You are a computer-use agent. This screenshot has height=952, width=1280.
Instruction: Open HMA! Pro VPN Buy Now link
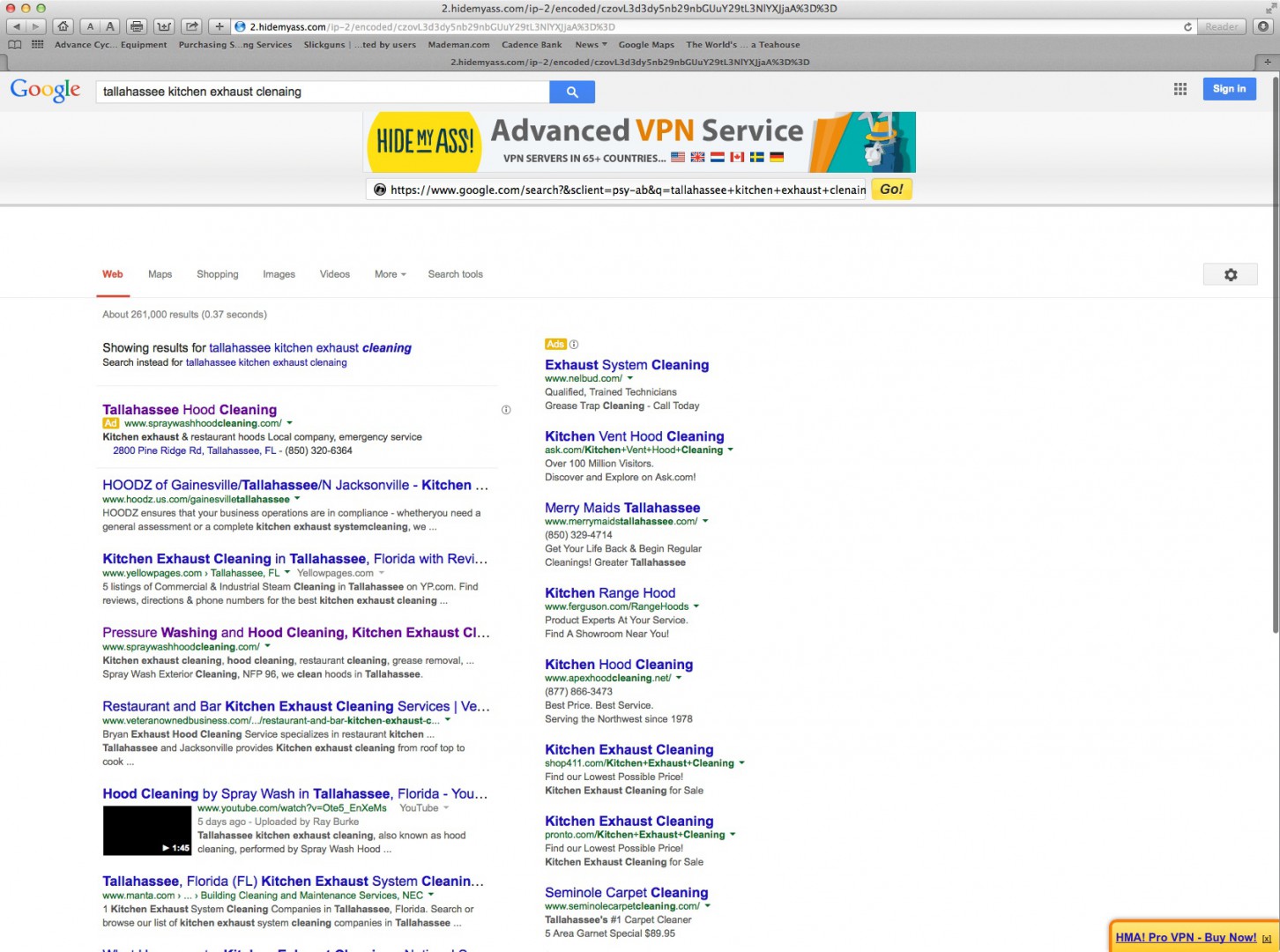click(1186, 938)
